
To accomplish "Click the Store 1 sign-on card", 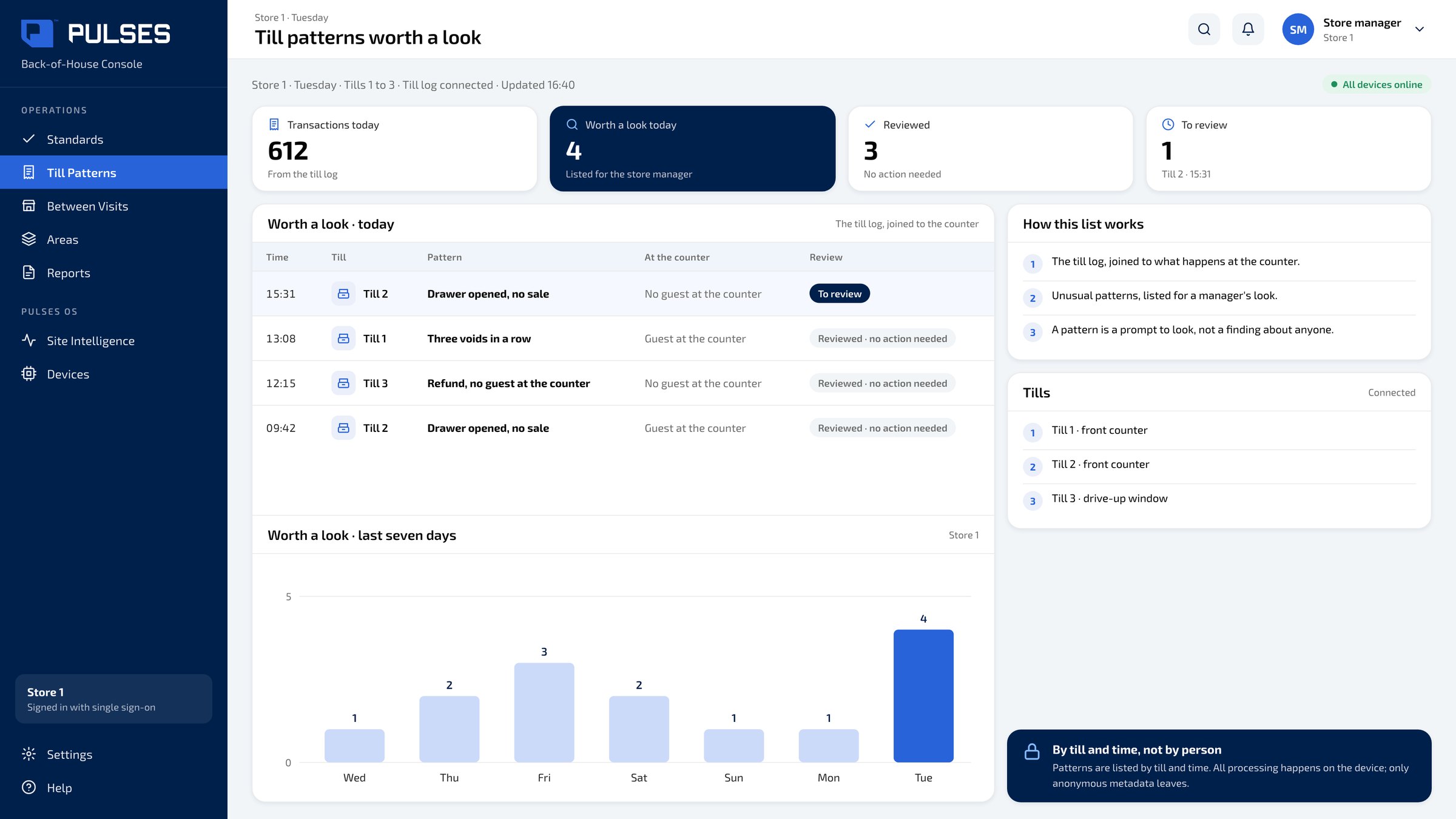I will [113, 699].
